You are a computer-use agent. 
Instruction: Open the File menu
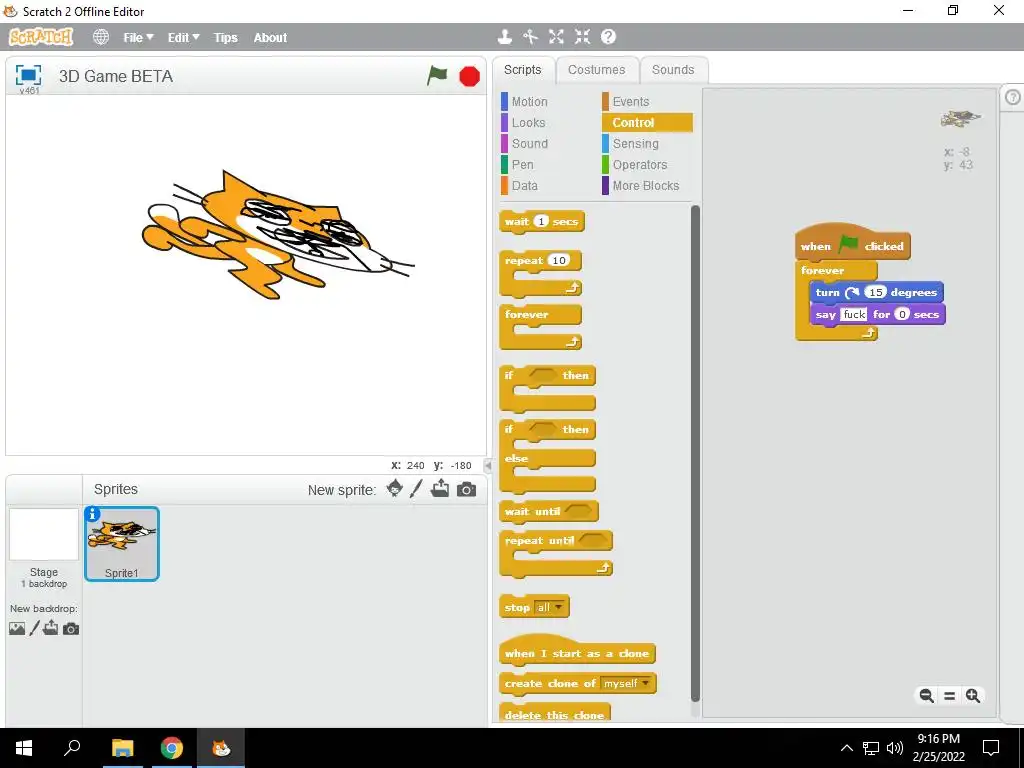[x=138, y=38]
